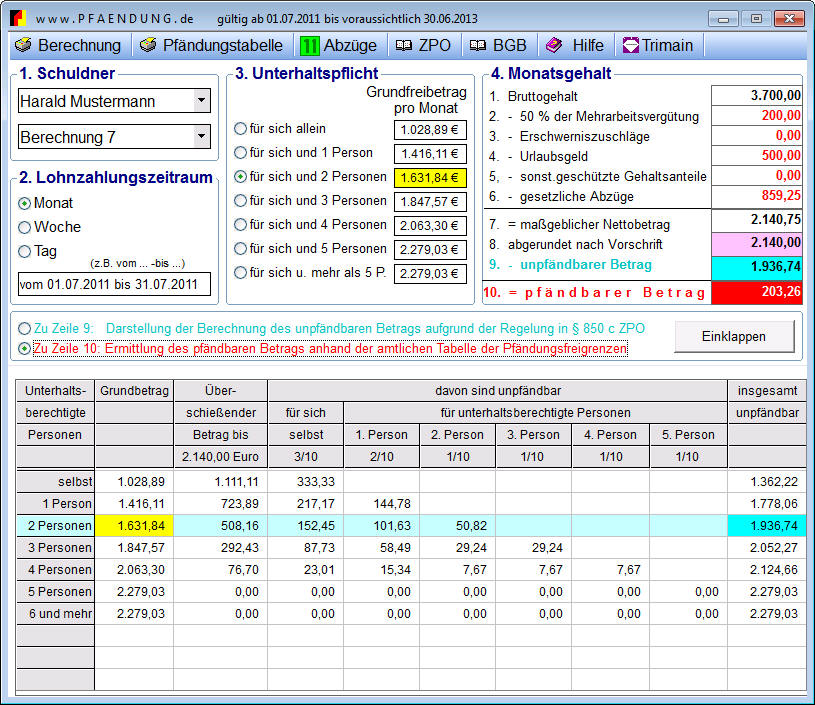Click the German flag app icon
Image resolution: width=815 pixels, height=705 pixels.
click(x=17, y=18)
